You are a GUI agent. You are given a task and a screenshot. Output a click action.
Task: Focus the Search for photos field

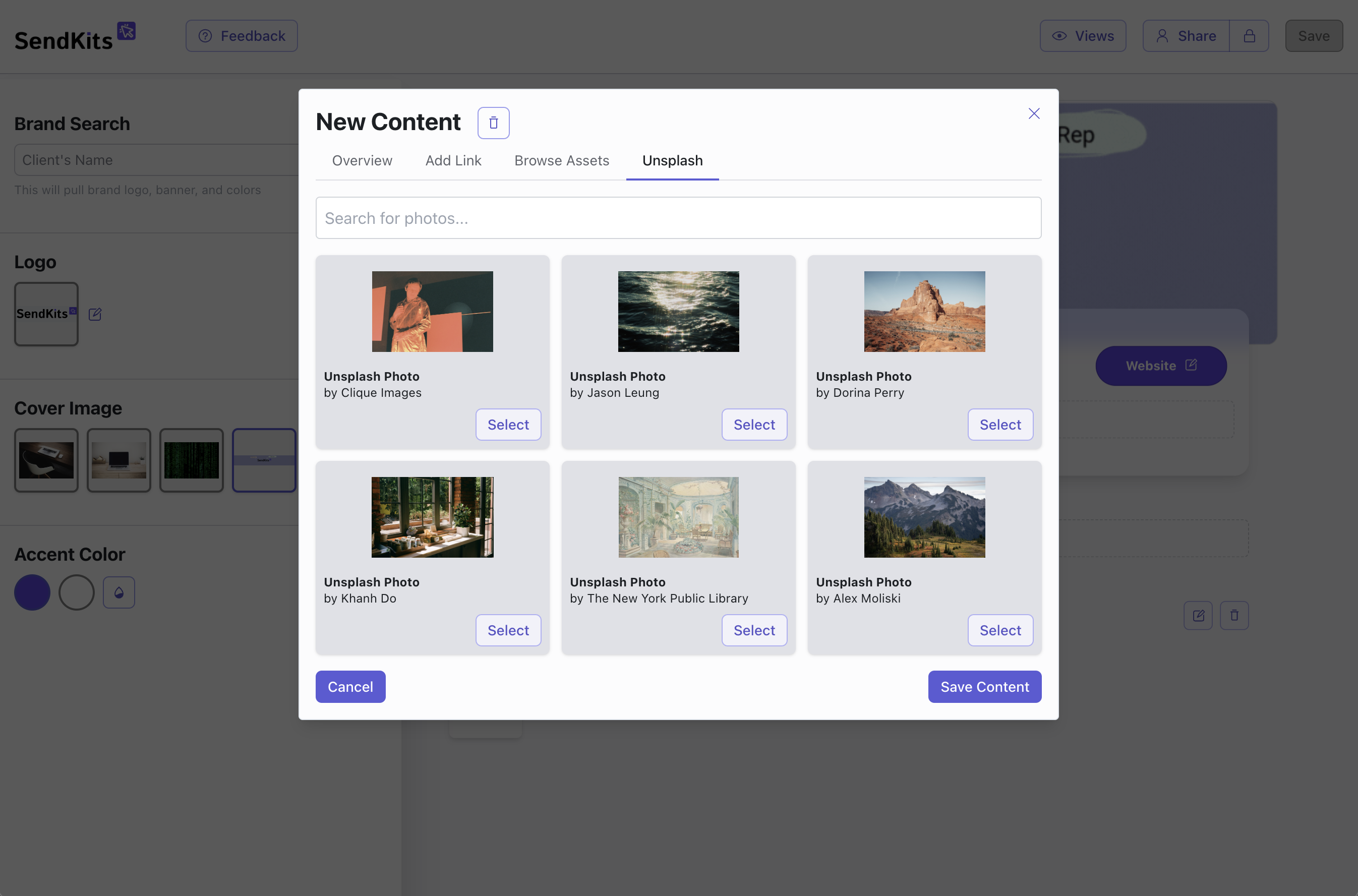coord(678,218)
